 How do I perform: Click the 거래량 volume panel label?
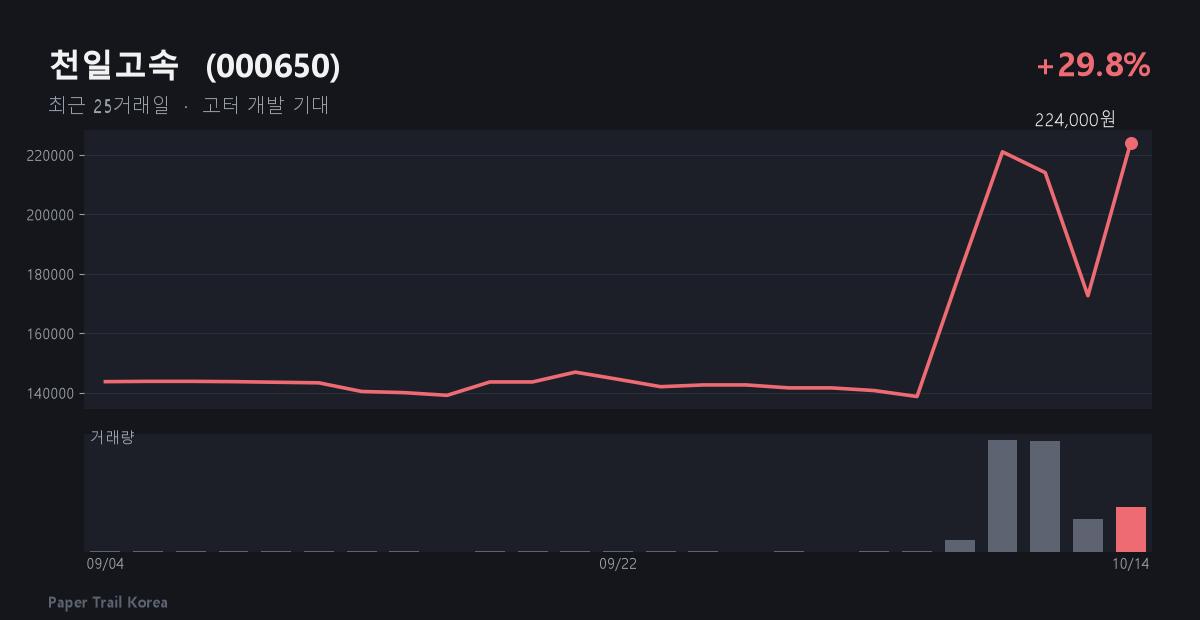click(x=111, y=437)
